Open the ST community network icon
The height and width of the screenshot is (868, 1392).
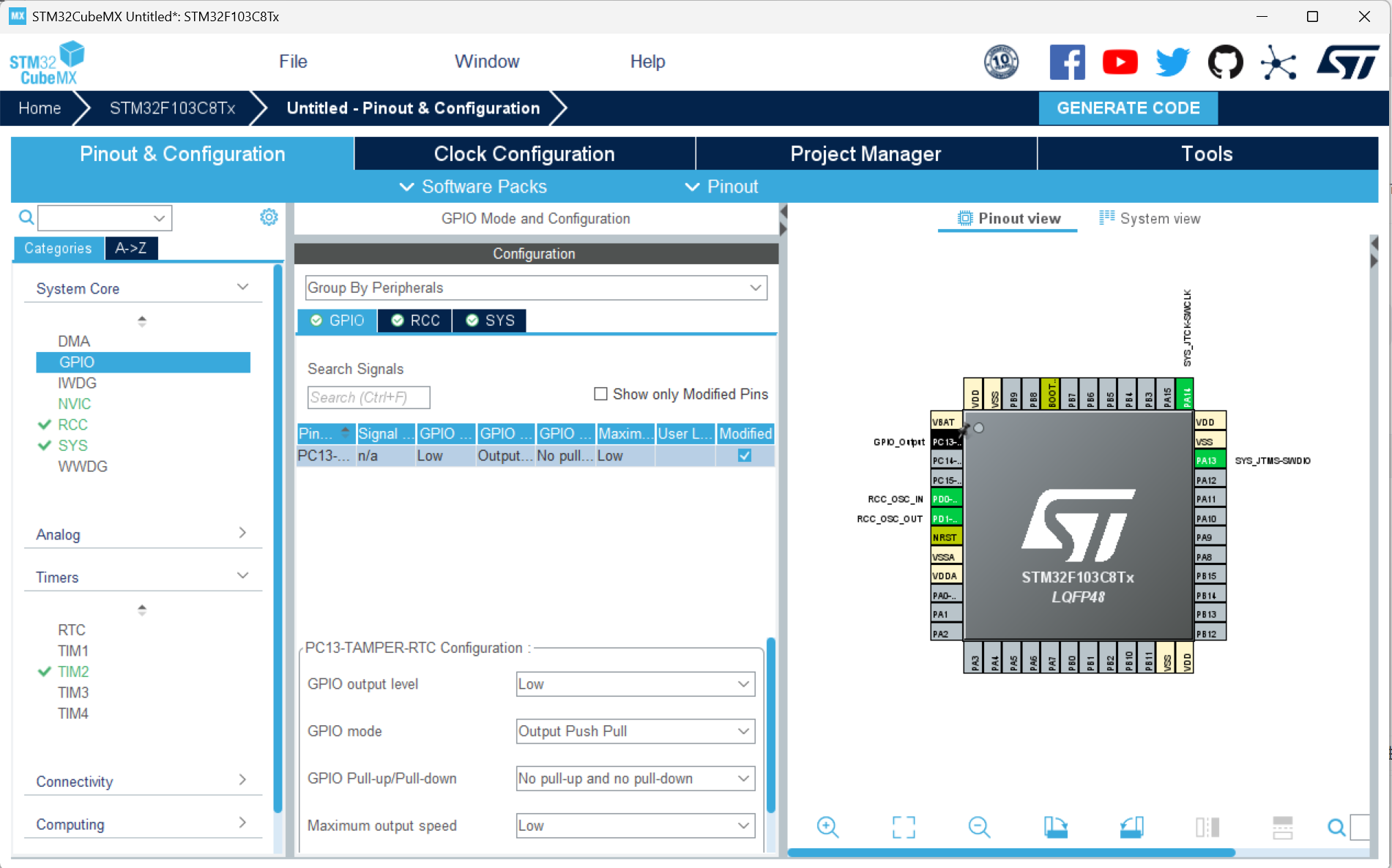(x=1279, y=62)
